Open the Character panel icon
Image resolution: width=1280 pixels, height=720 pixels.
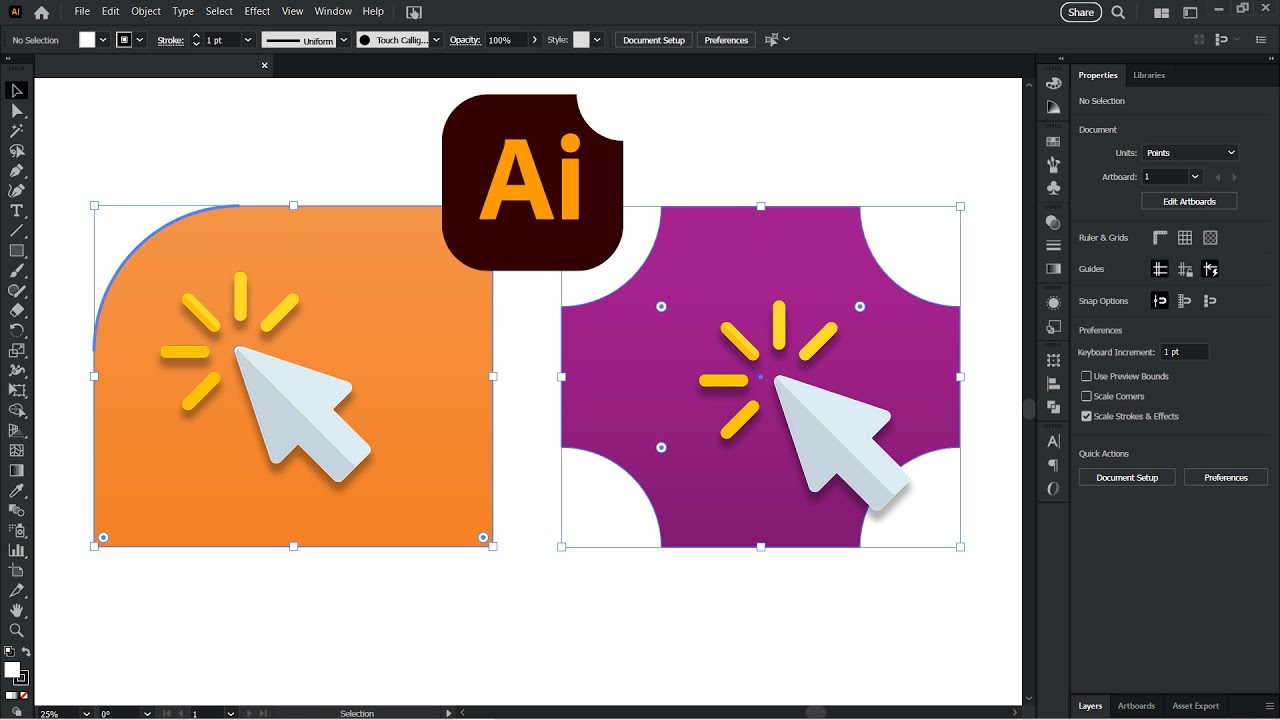click(1053, 442)
